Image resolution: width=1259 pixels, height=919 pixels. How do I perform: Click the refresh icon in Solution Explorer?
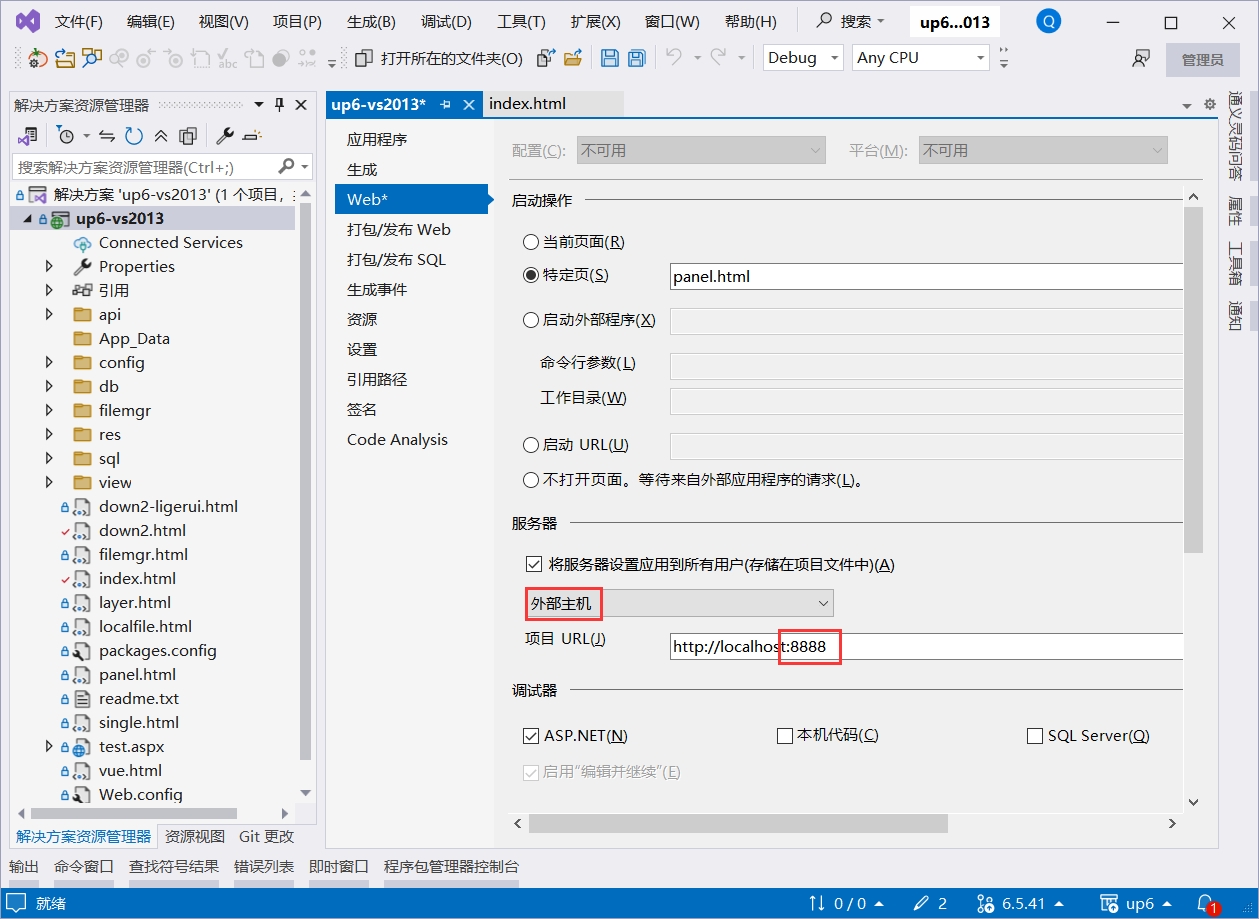tap(133, 136)
